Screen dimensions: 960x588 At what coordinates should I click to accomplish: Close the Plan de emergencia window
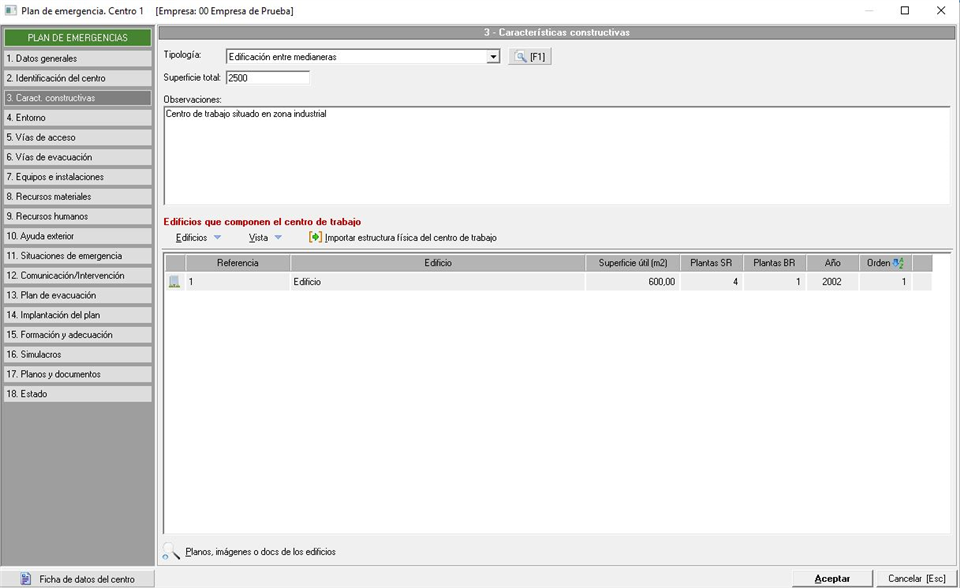click(941, 10)
